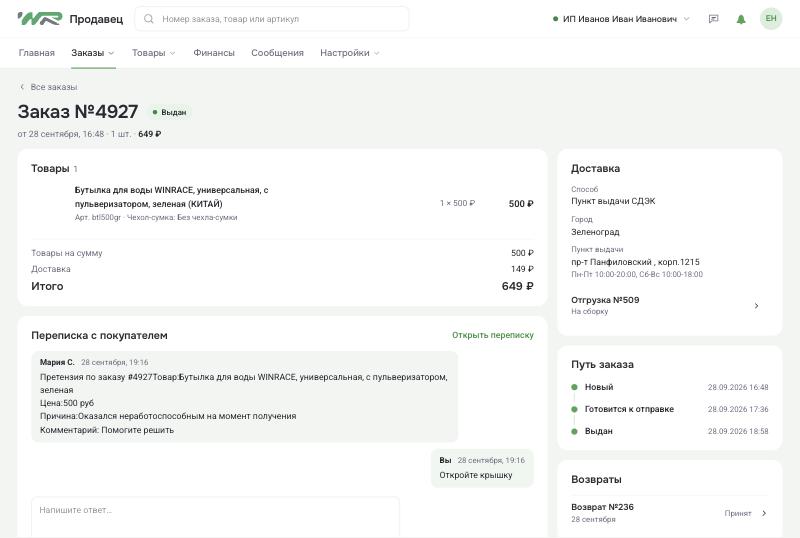
Task: Click the Принят return status
Action: [x=738, y=513]
